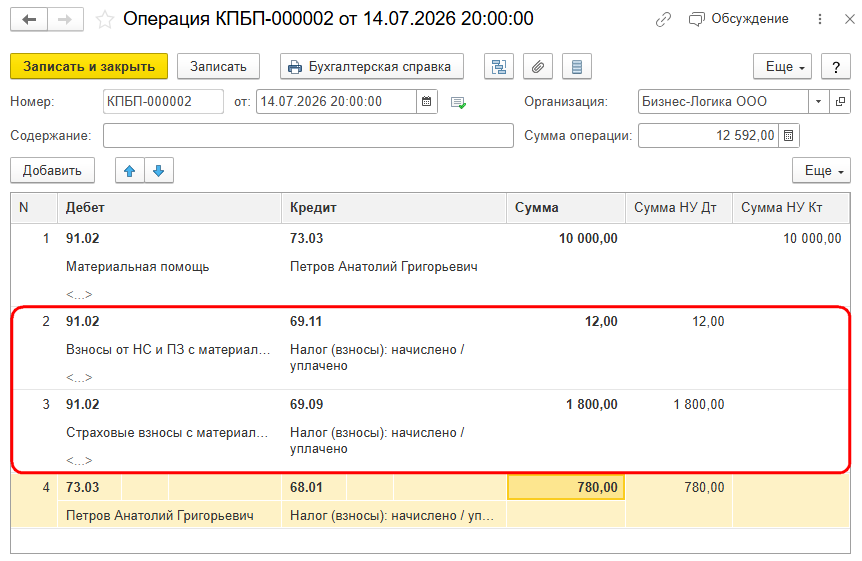Close the operation form with the X
The height and width of the screenshot is (561, 862).
click(849, 19)
